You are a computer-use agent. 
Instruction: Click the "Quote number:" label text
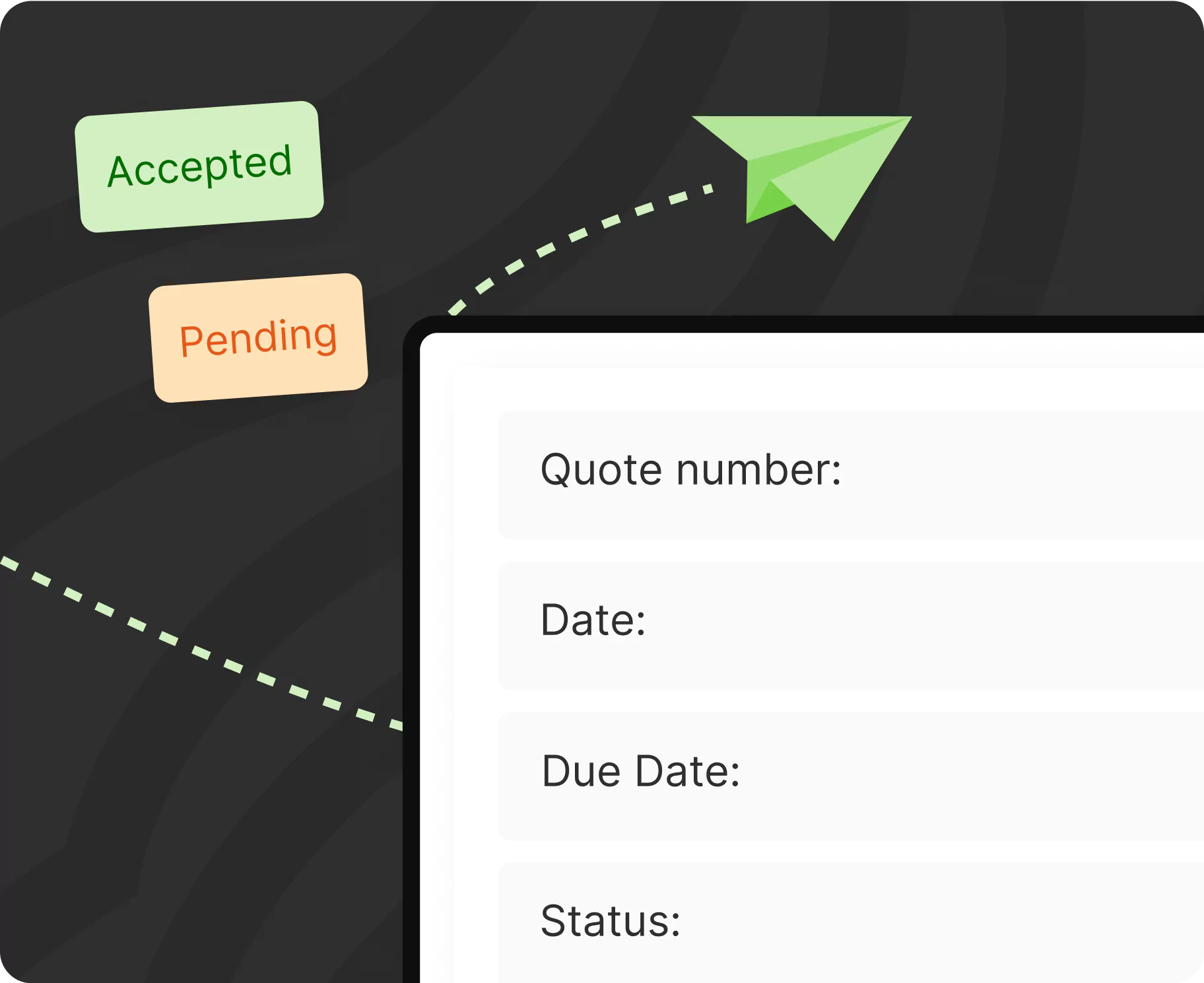[690, 470]
